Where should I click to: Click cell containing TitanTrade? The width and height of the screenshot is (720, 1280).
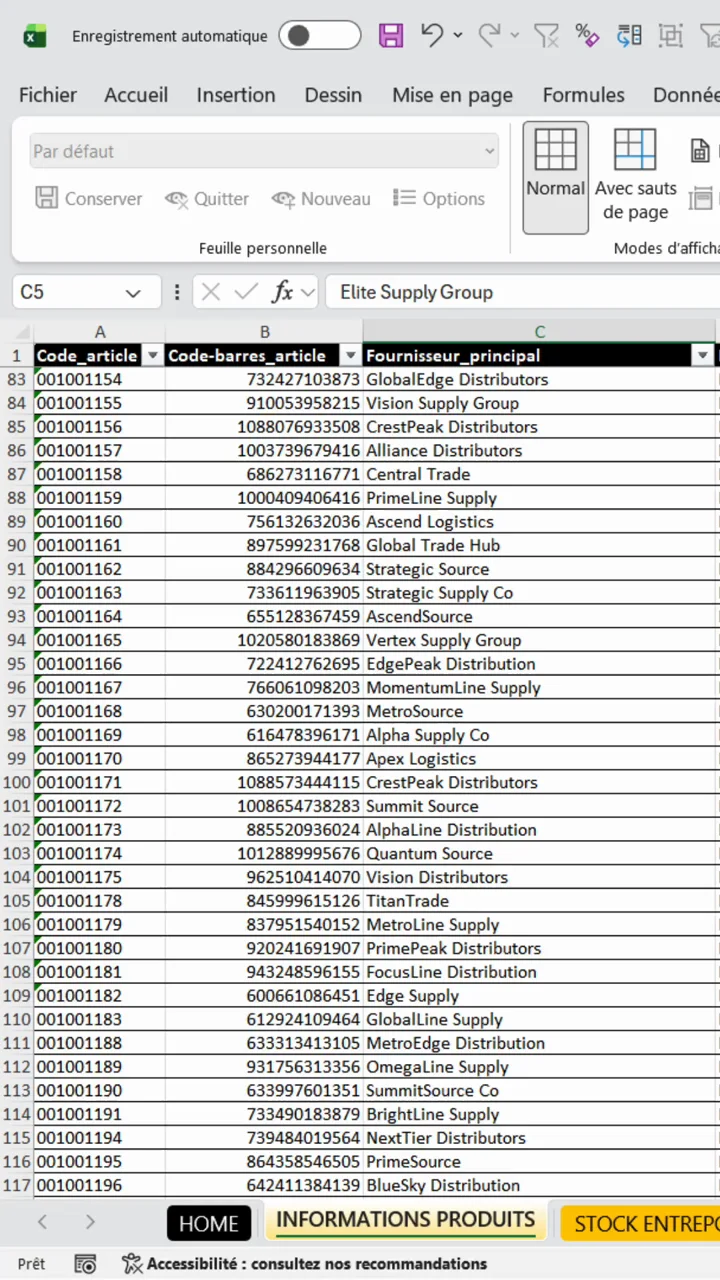pos(540,901)
